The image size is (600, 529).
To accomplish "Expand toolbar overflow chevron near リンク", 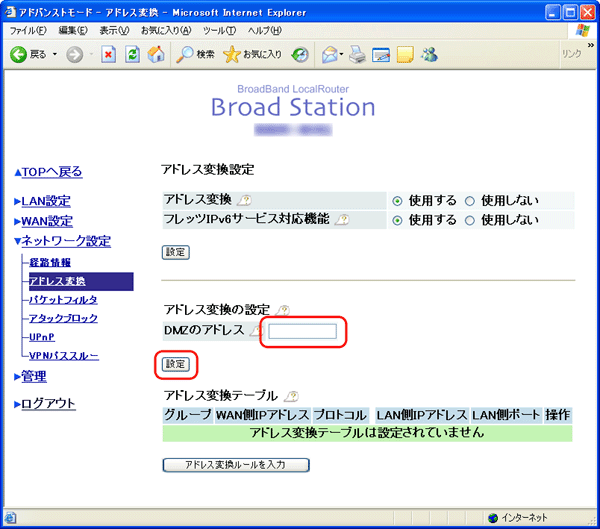I will (590, 45).
